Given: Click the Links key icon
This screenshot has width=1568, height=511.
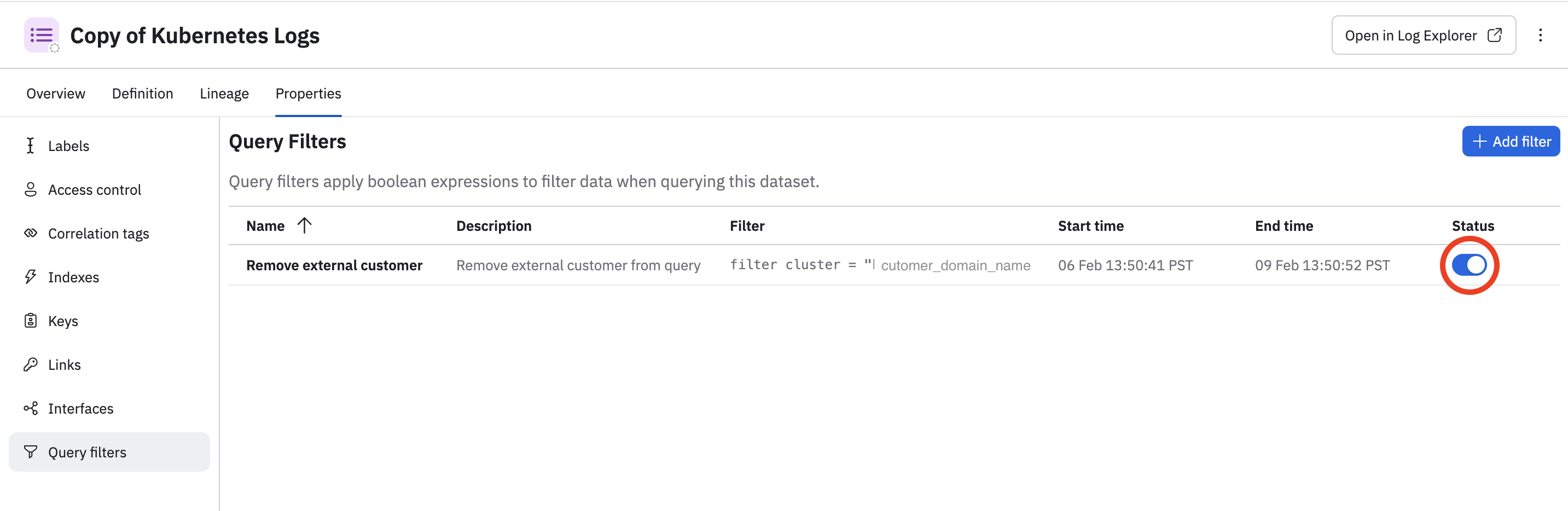Looking at the screenshot, I should (x=31, y=364).
